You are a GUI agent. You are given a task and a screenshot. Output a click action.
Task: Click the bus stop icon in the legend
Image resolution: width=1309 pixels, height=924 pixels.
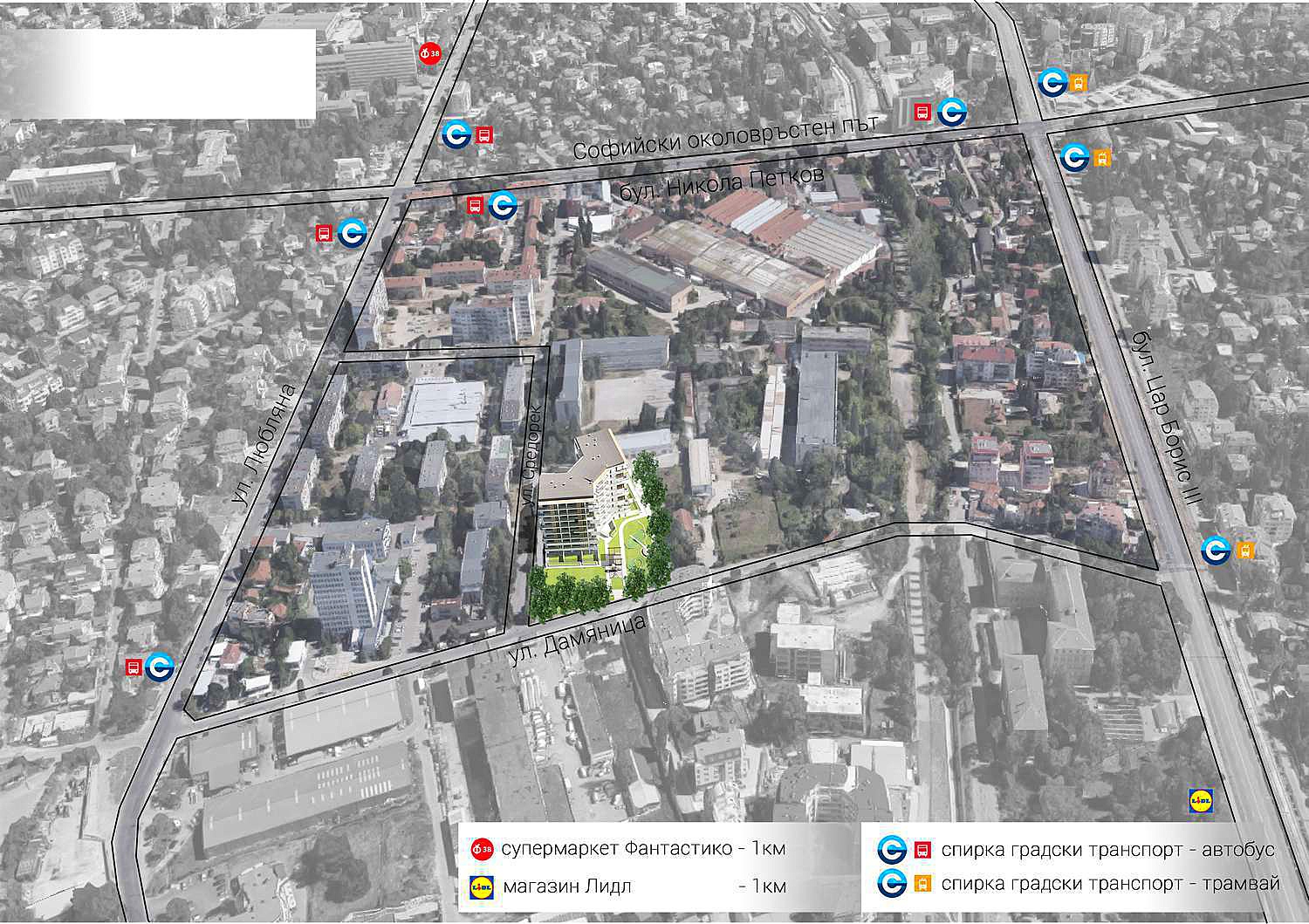(x=905, y=850)
